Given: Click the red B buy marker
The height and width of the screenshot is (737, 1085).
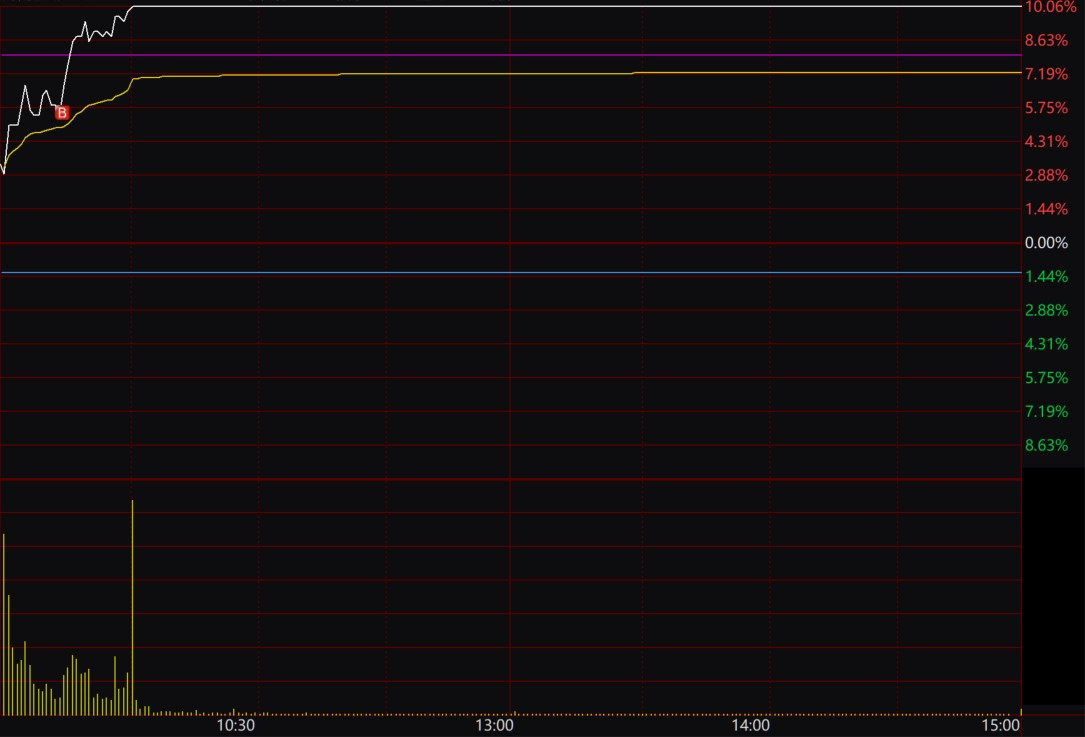Looking at the screenshot, I should click(x=62, y=113).
